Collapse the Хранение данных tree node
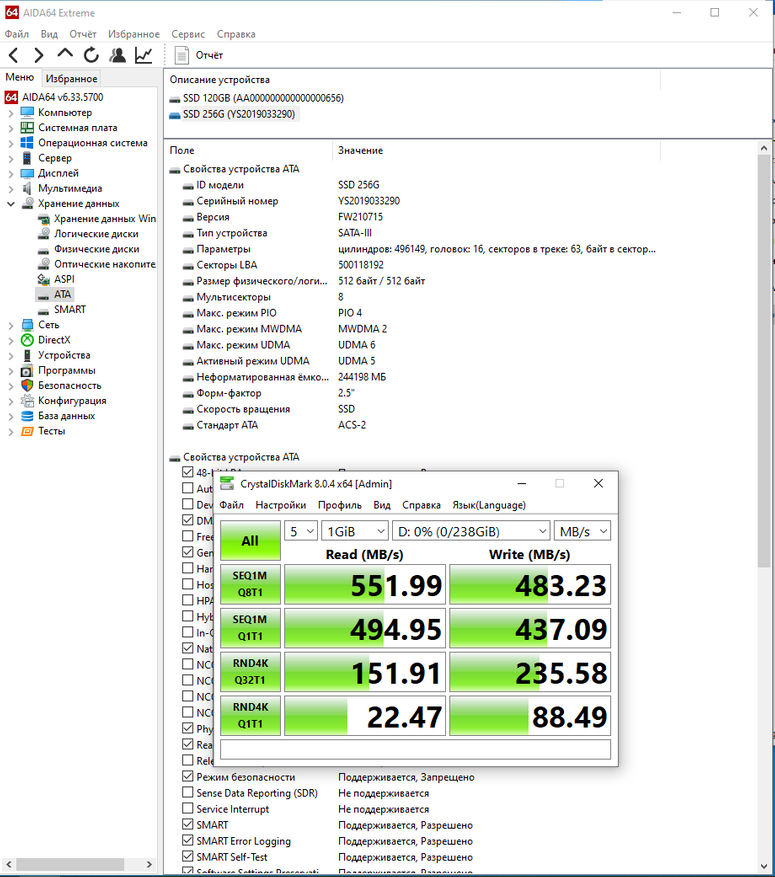Viewport: 775px width, 877px height. coord(11,204)
